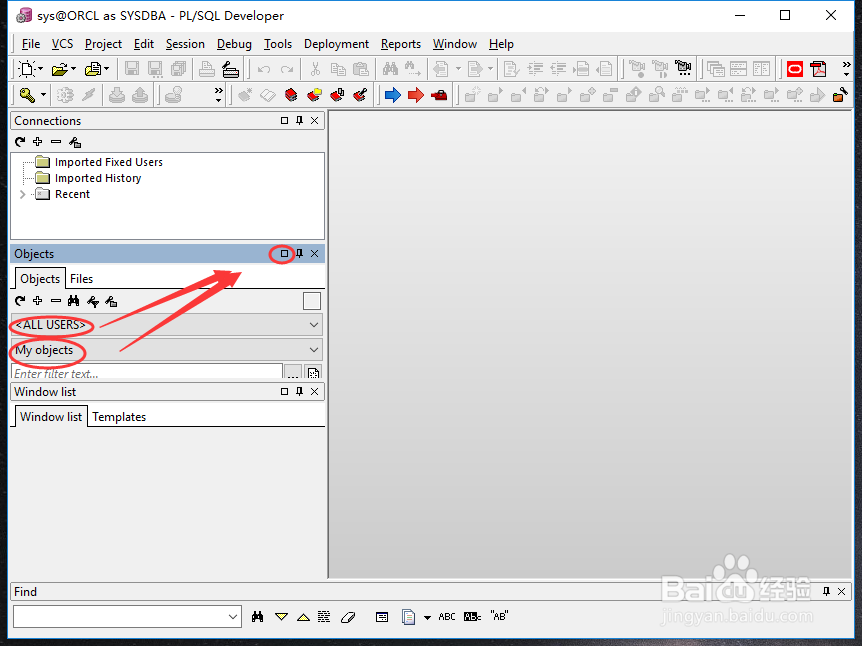Switch to the Templates tab
862x646 pixels.
(x=119, y=417)
